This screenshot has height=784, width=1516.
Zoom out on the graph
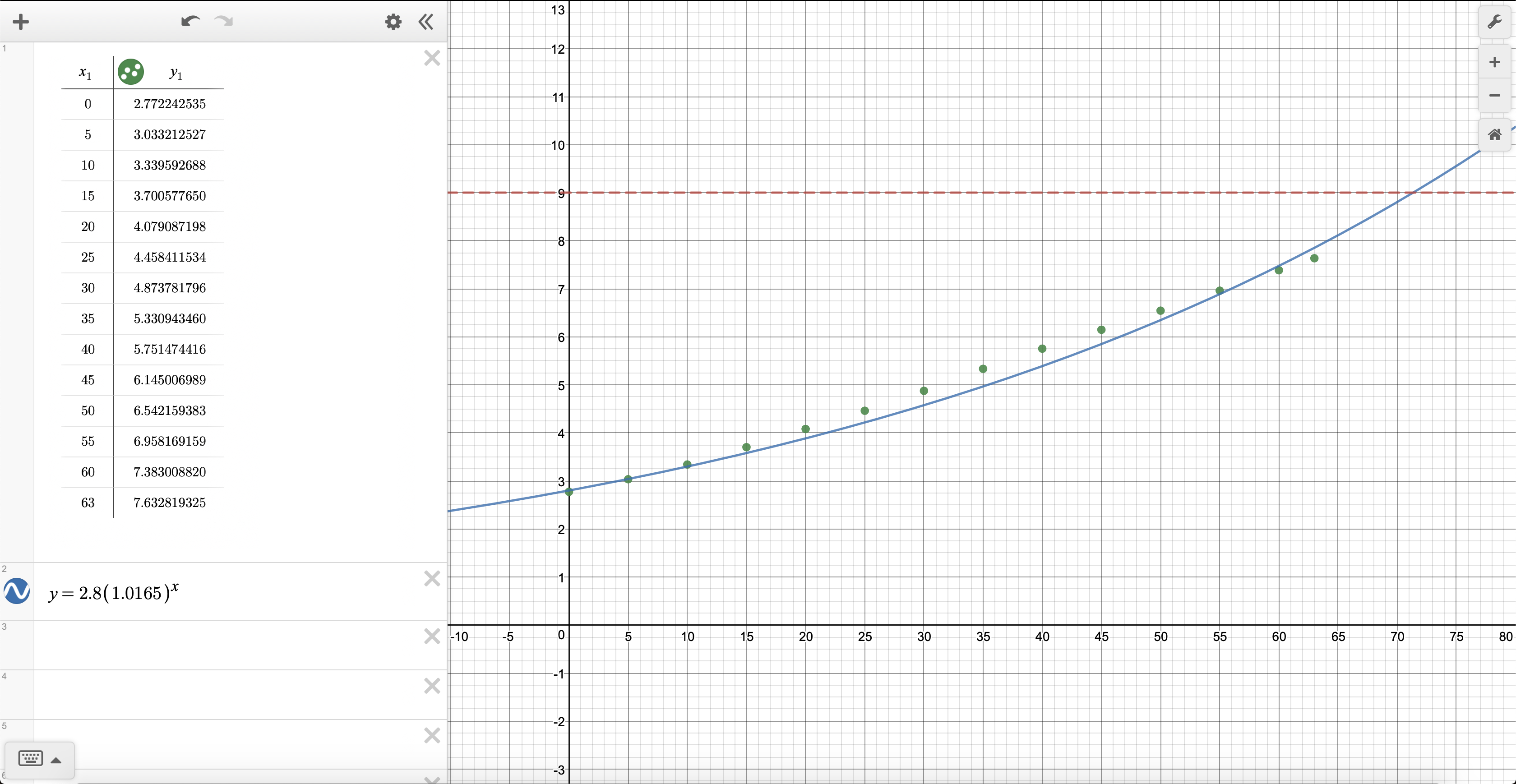pyautogui.click(x=1494, y=95)
